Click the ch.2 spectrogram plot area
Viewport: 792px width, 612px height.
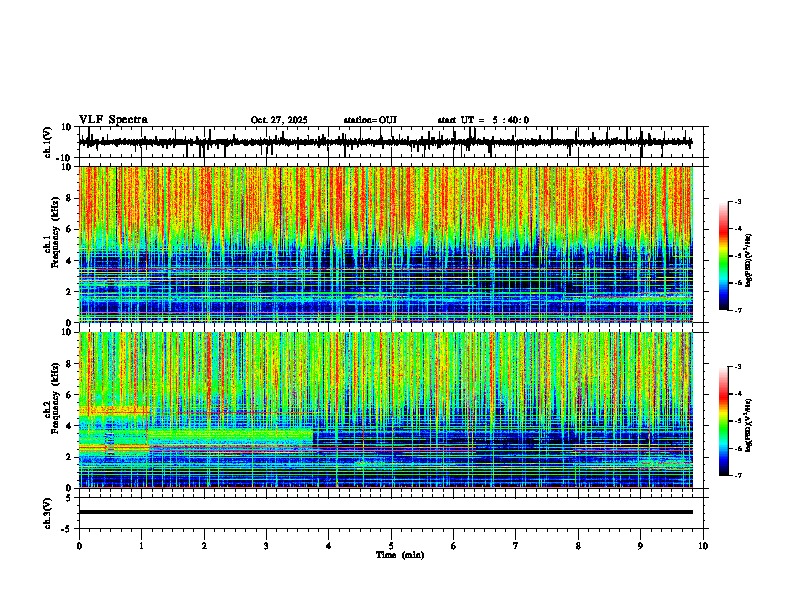[x=385, y=410]
